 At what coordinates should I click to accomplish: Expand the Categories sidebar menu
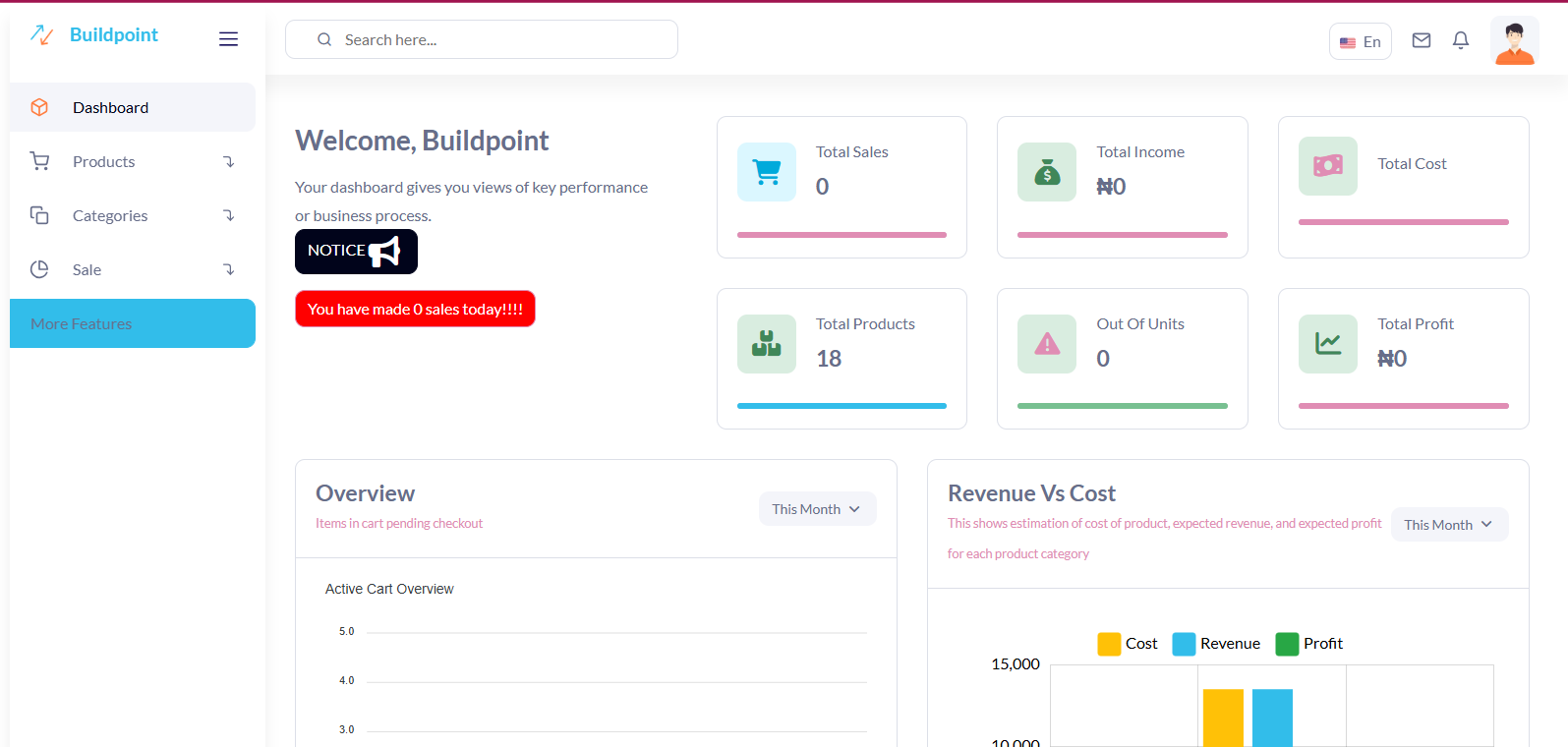132,216
